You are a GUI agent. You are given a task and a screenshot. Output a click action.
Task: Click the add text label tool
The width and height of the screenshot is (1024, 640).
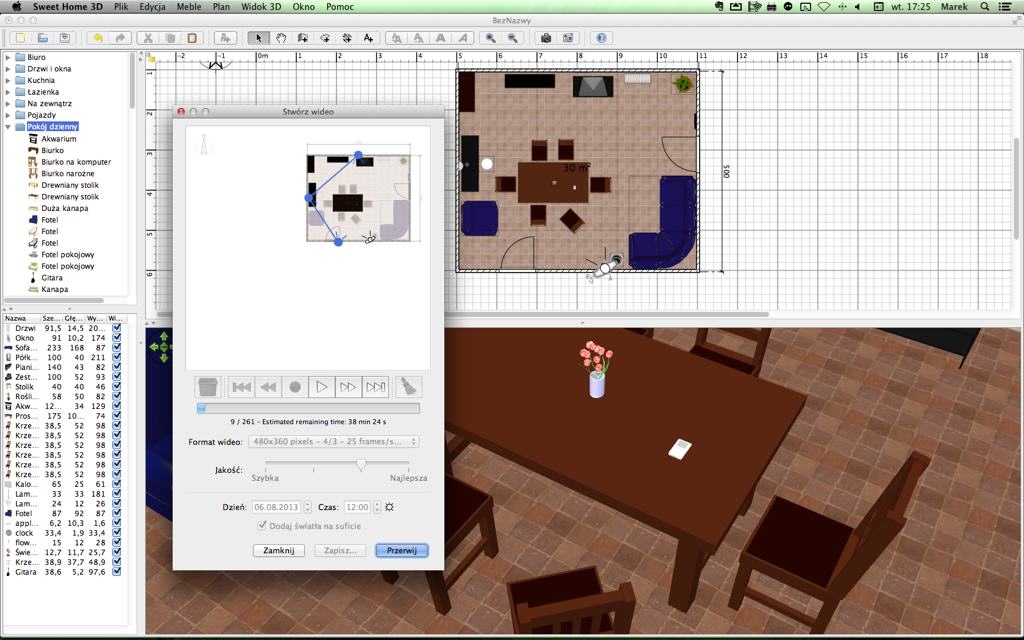(x=368, y=38)
